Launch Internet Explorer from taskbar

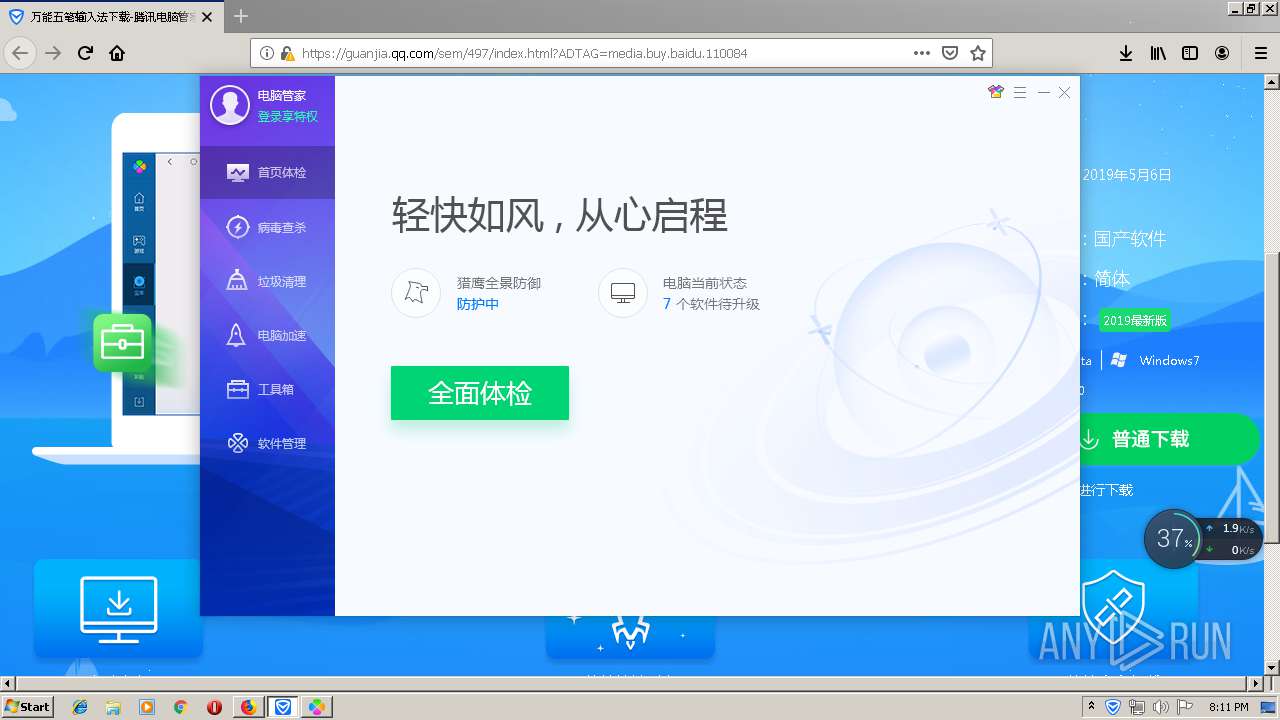coord(80,707)
